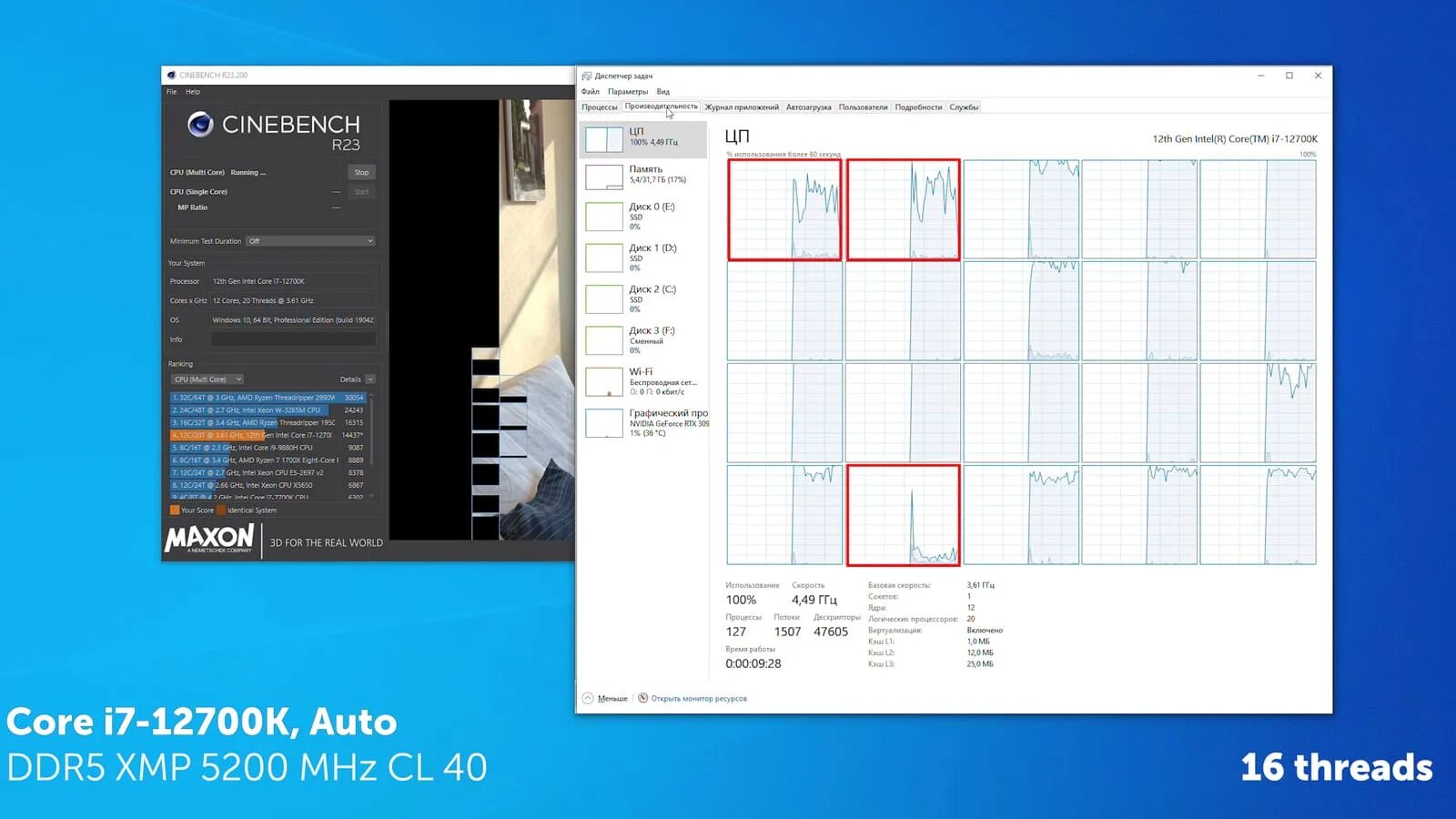Screen dimensions: 1456x819
Task: Click the Меньше button in Task Manager
Action: point(612,699)
